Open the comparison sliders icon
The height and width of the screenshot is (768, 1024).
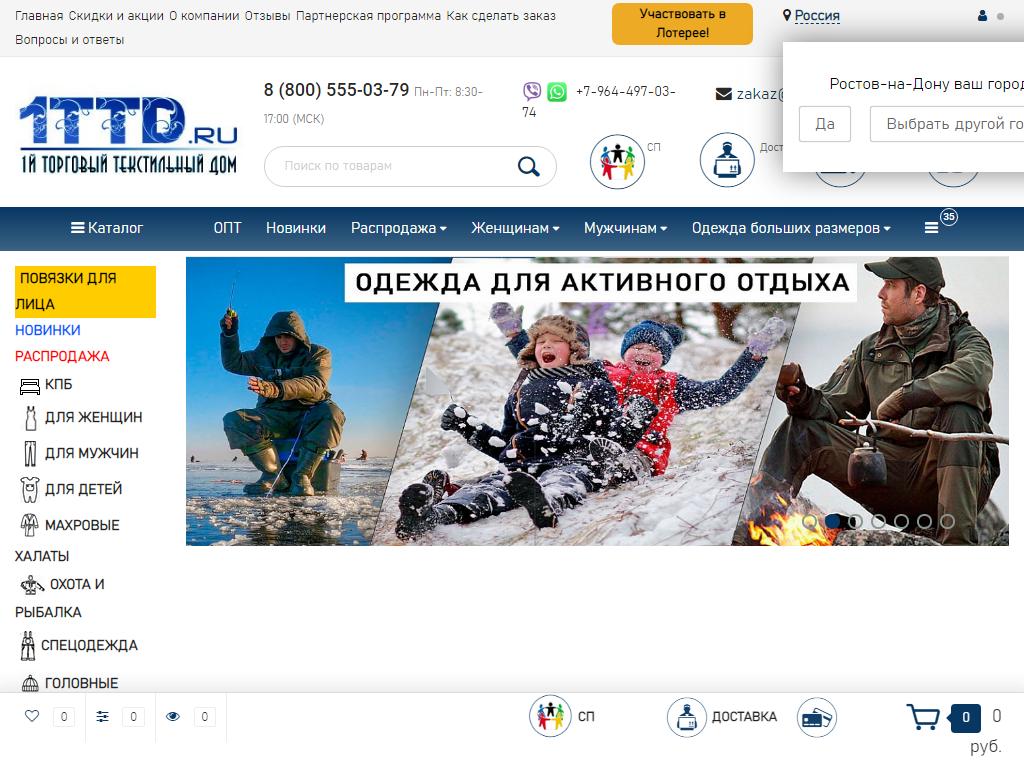(x=103, y=716)
